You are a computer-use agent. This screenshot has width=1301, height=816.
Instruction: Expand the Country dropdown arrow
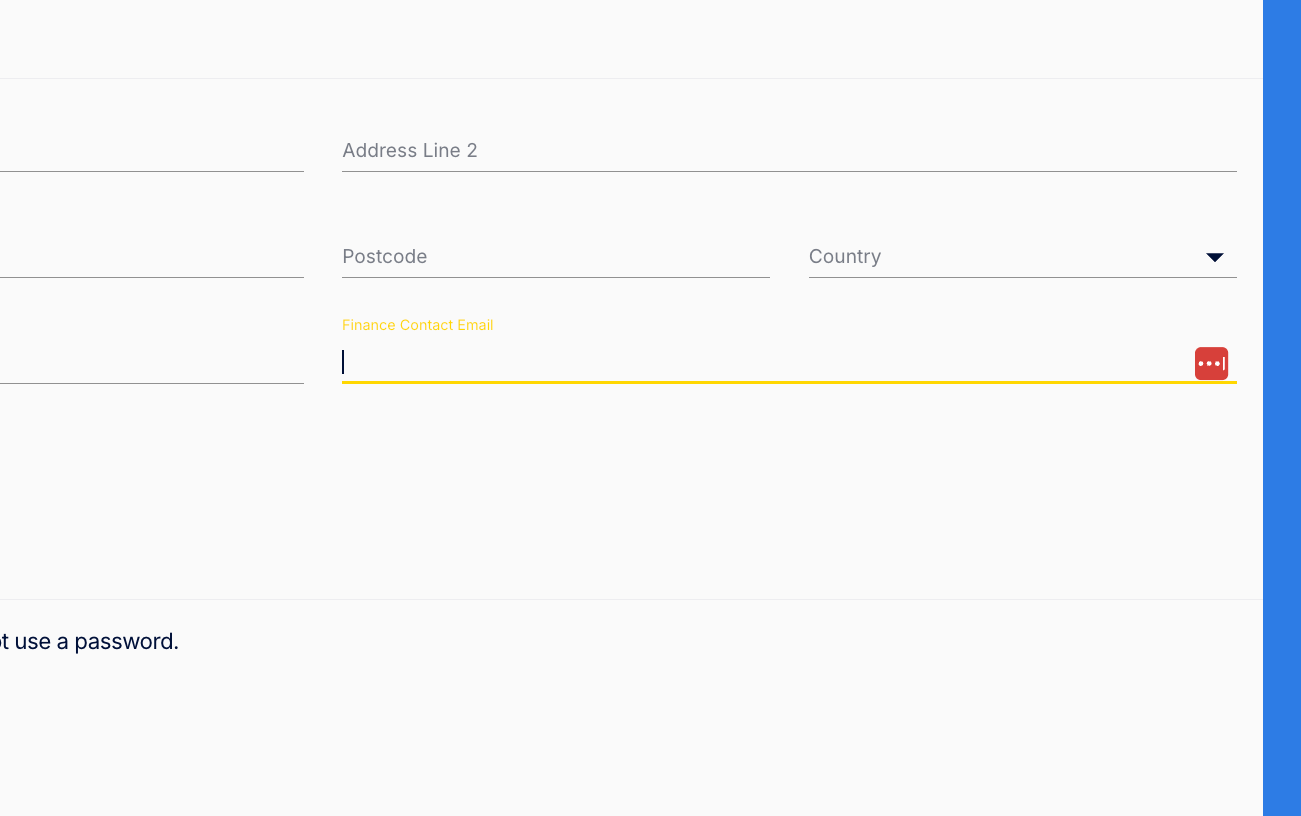pyautogui.click(x=1215, y=258)
